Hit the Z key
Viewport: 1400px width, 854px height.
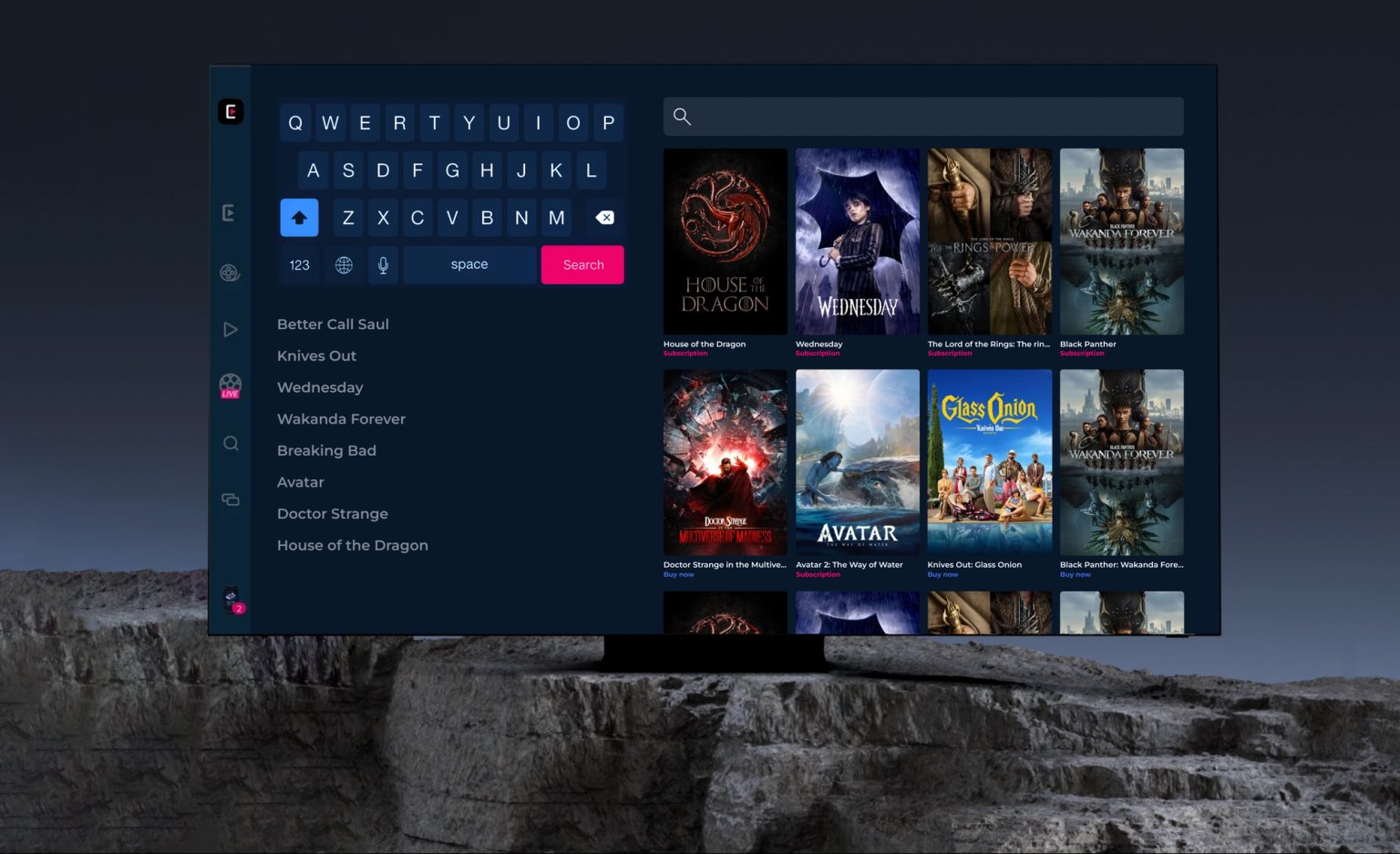click(x=348, y=218)
